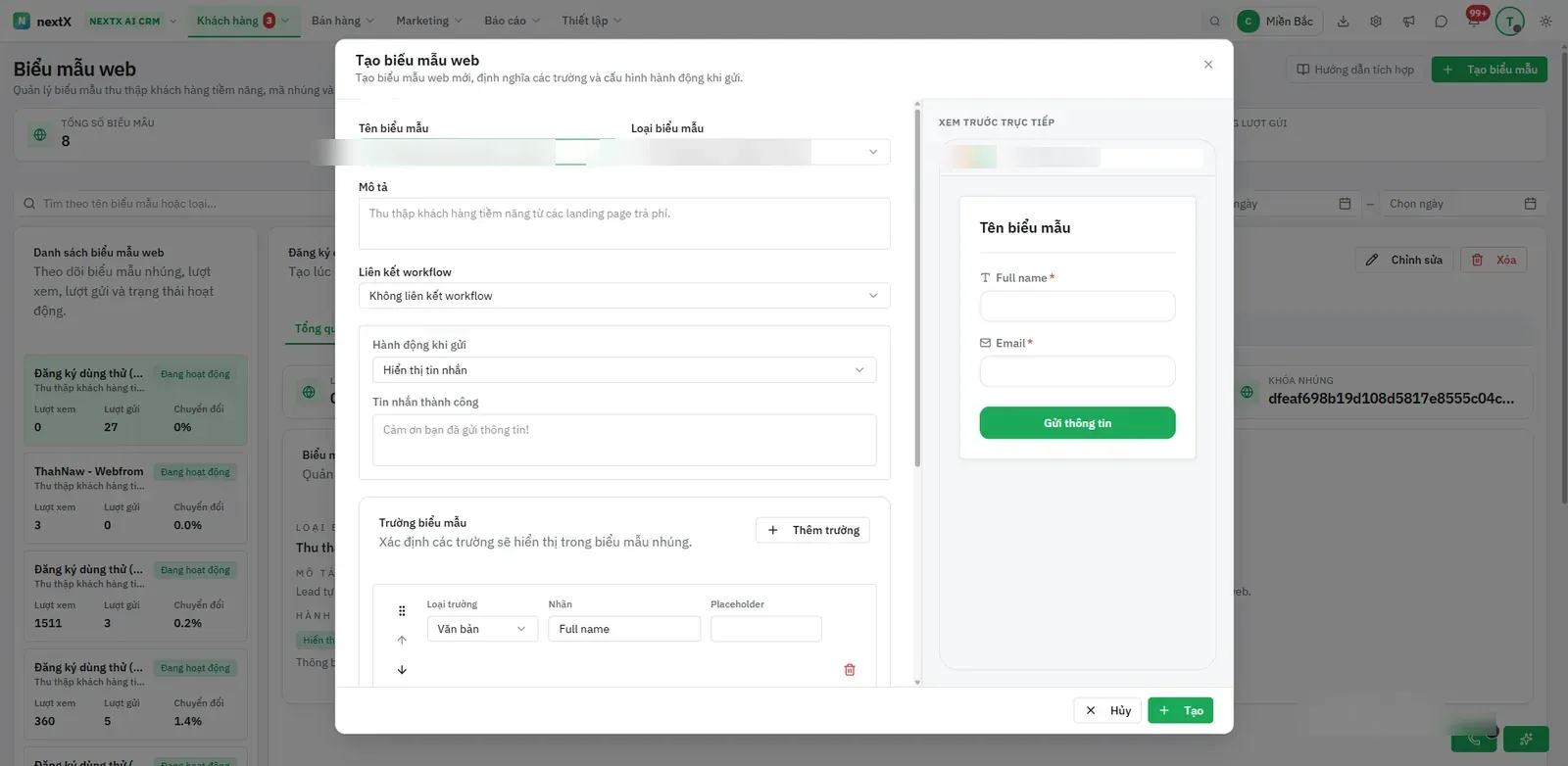Move Full name field down with arrow
Screen dimensions: 1568x766
pos(402,670)
